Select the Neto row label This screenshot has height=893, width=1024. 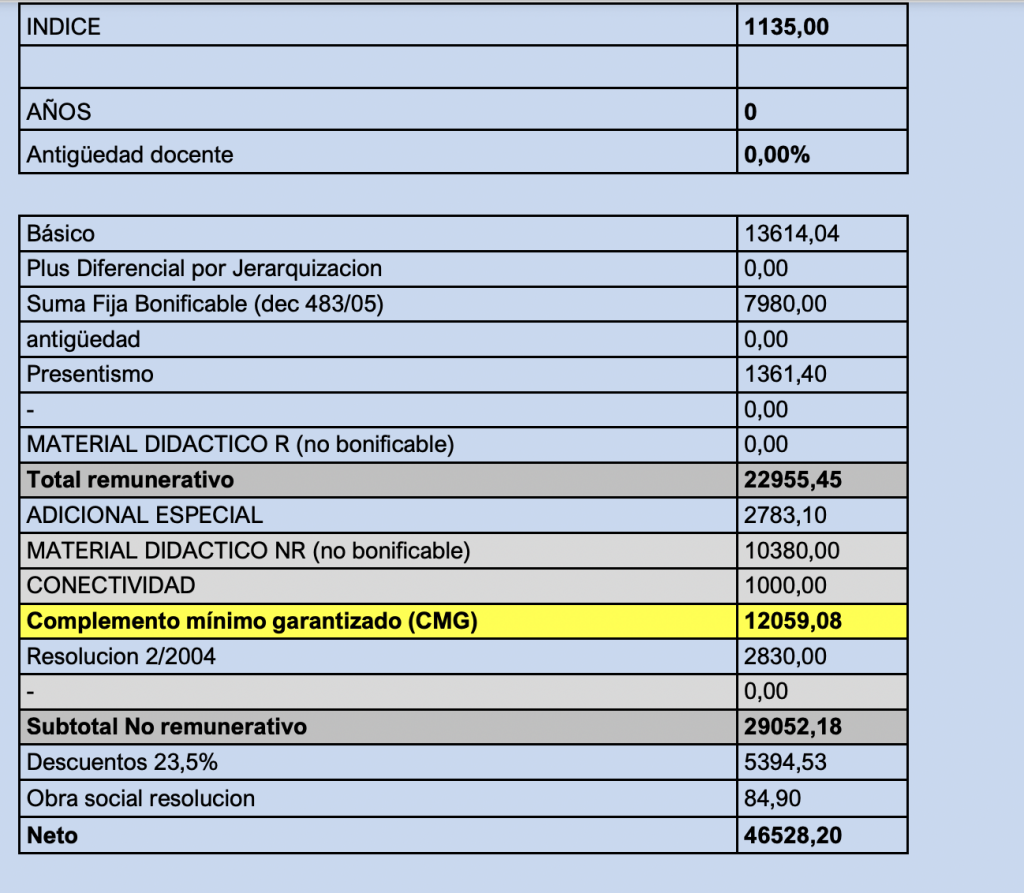point(52,836)
